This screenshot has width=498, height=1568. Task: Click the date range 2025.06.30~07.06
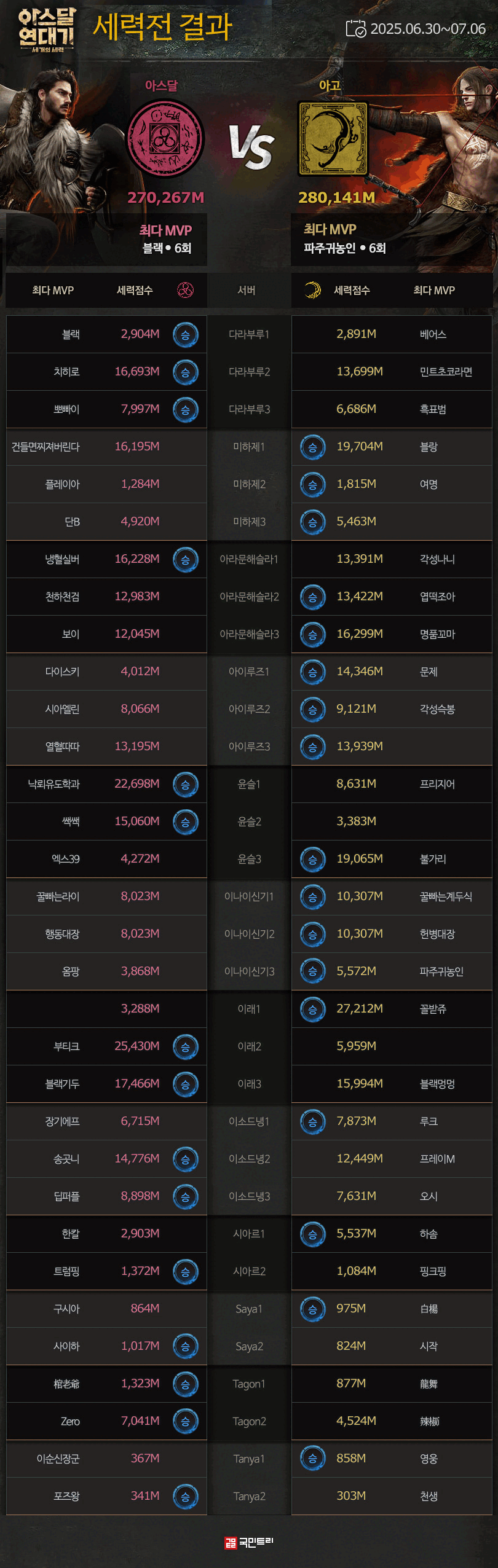click(428, 29)
